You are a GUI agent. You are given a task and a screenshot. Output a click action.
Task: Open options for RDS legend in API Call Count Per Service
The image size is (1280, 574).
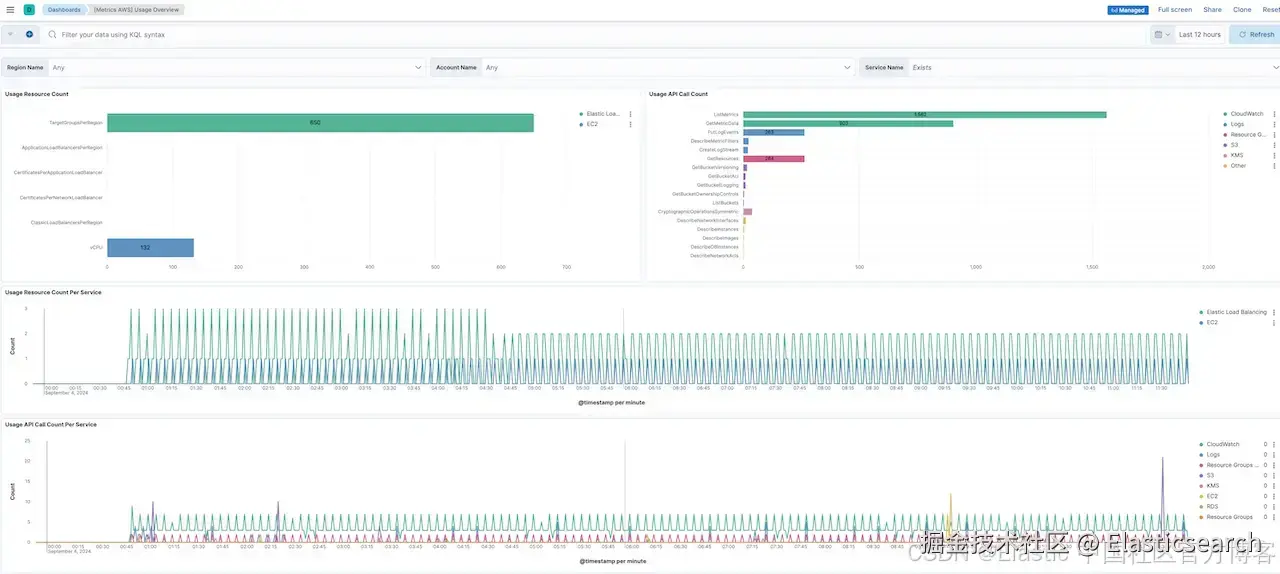[1274, 506]
